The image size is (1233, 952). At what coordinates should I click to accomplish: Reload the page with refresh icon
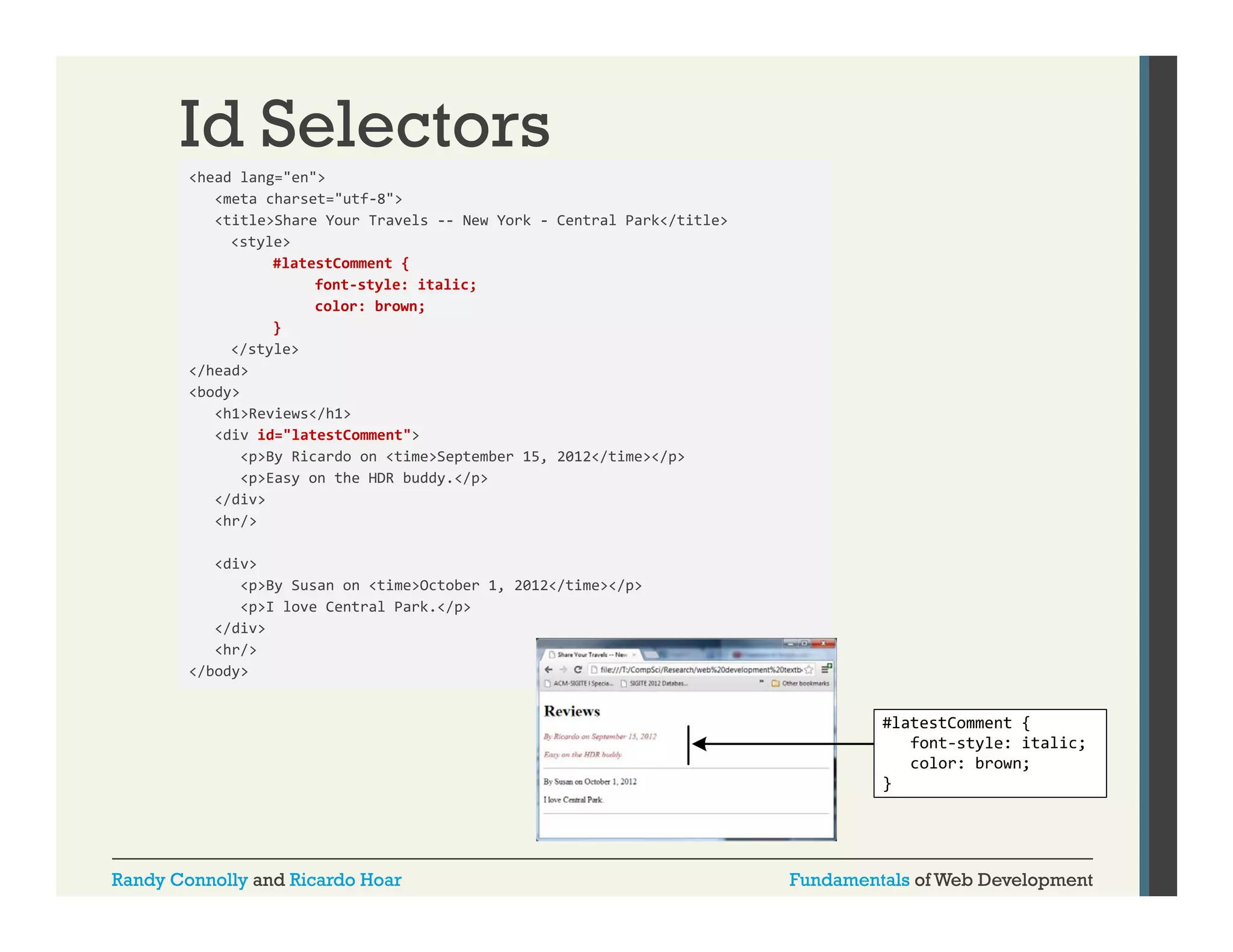coord(578,669)
